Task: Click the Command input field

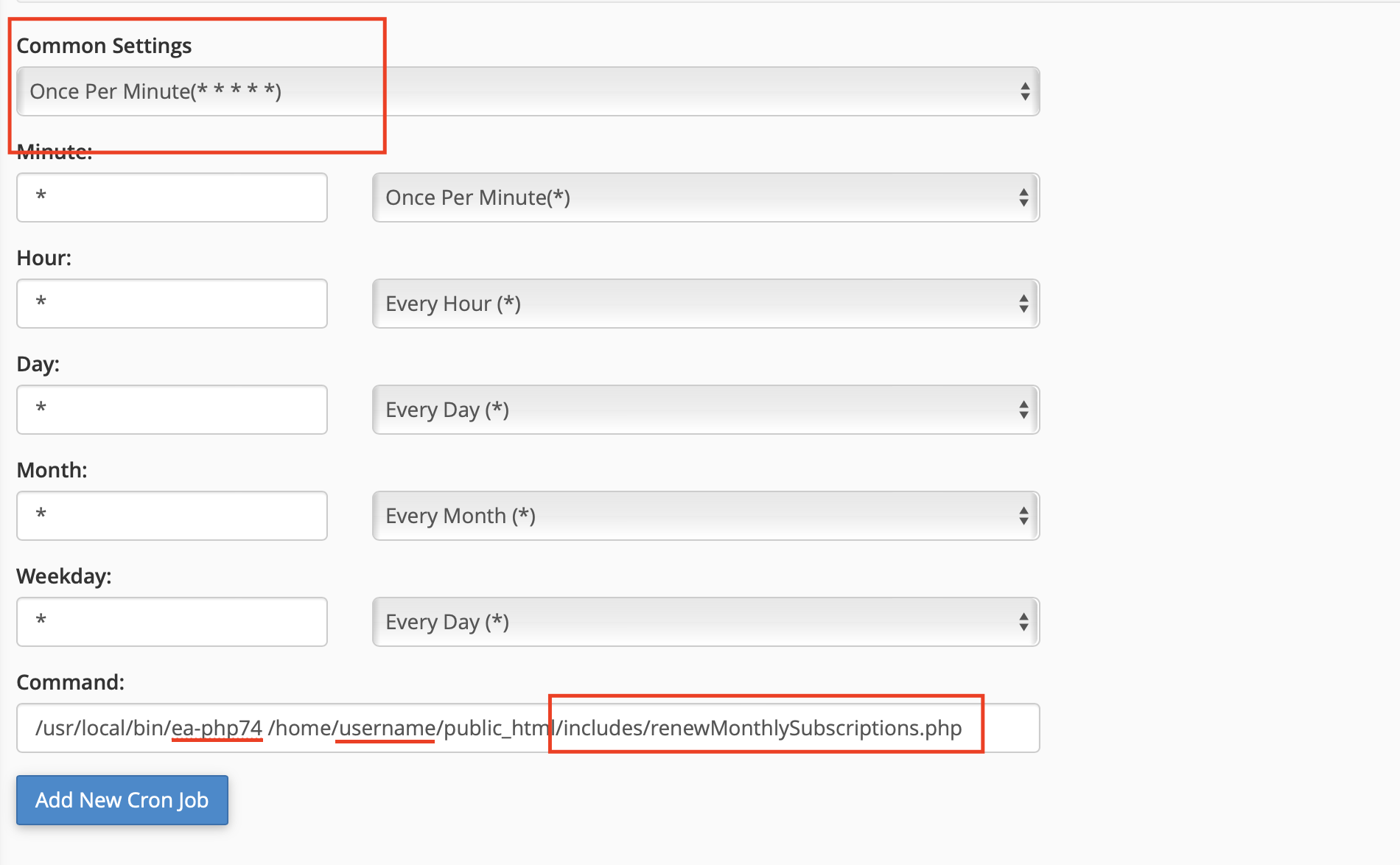Action: (528, 728)
